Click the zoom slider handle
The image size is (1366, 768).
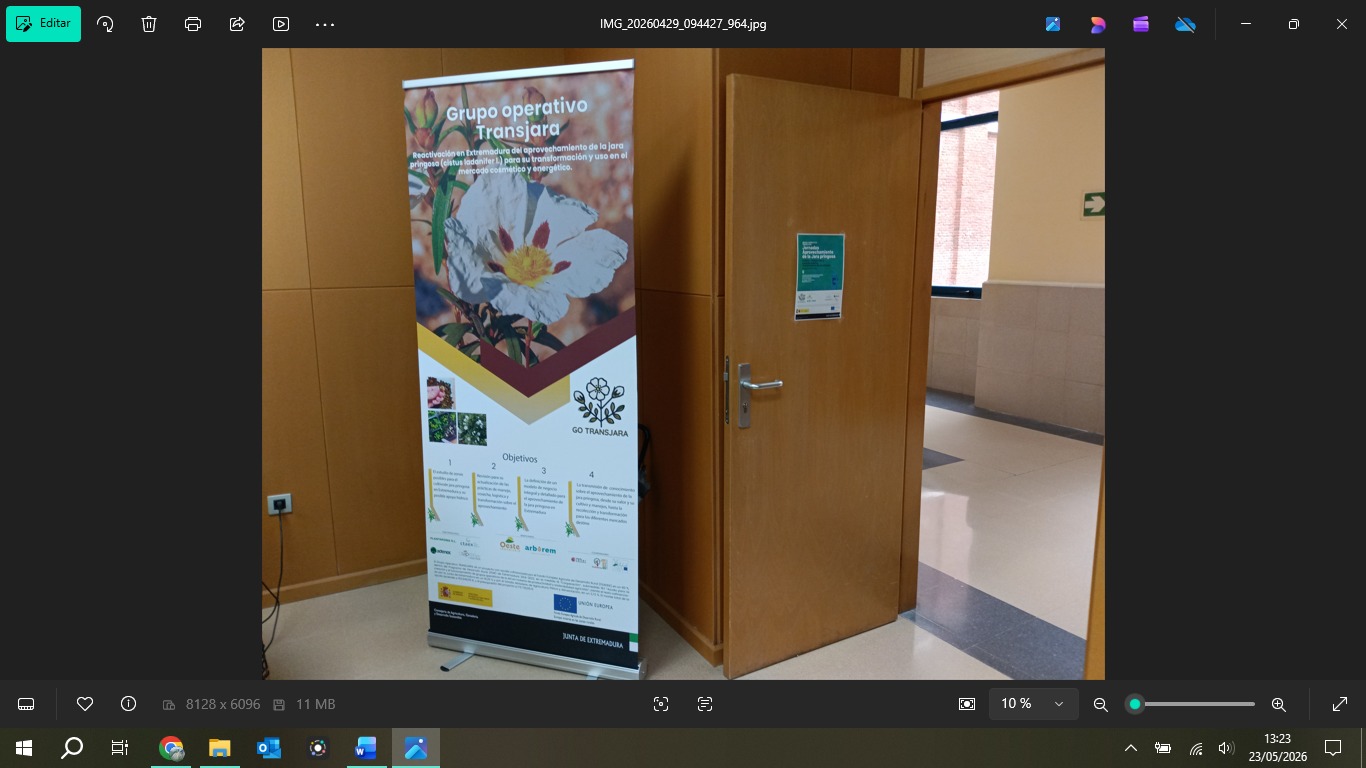[x=1134, y=704]
